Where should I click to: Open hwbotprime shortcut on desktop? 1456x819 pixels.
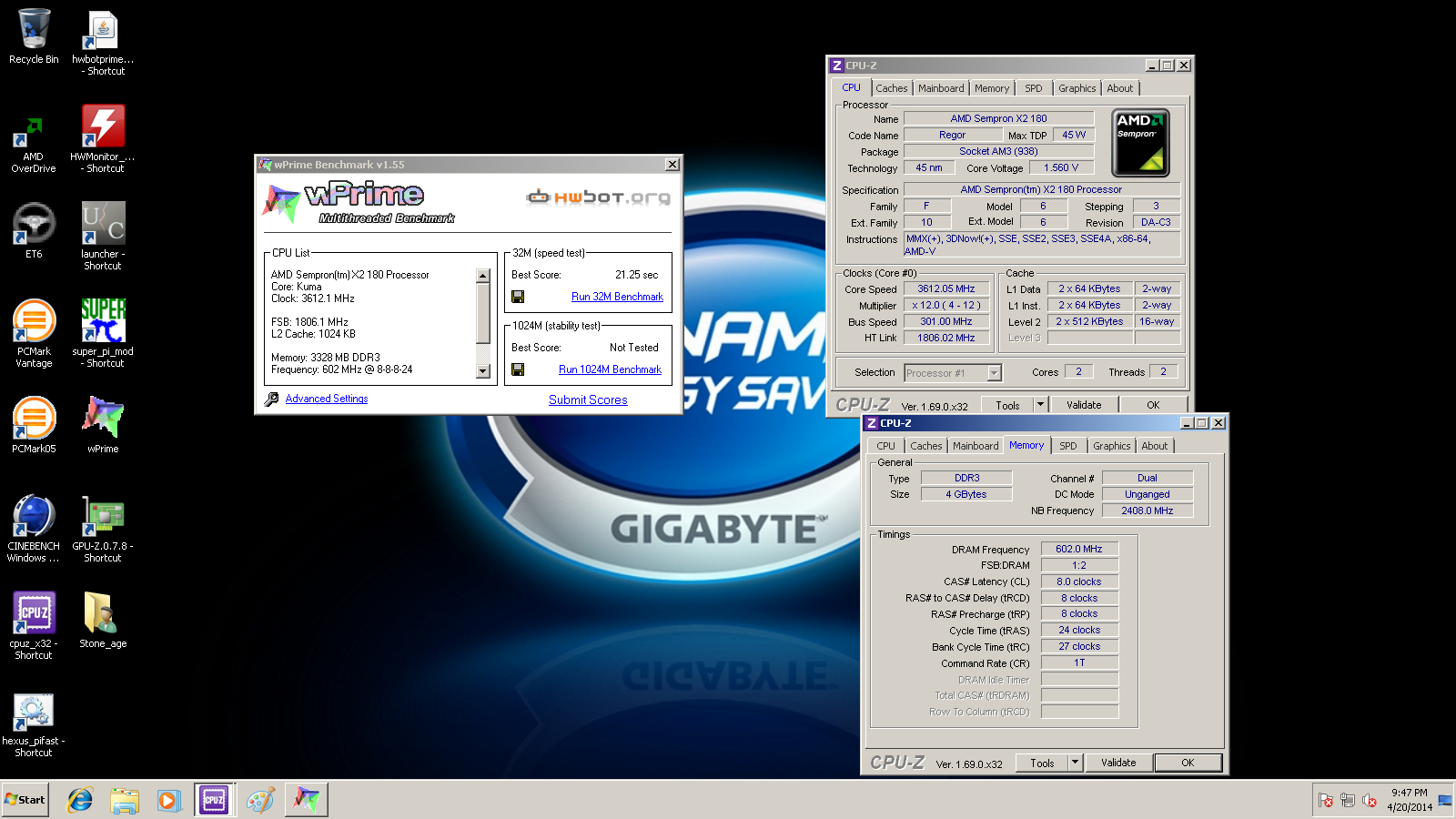103,42
